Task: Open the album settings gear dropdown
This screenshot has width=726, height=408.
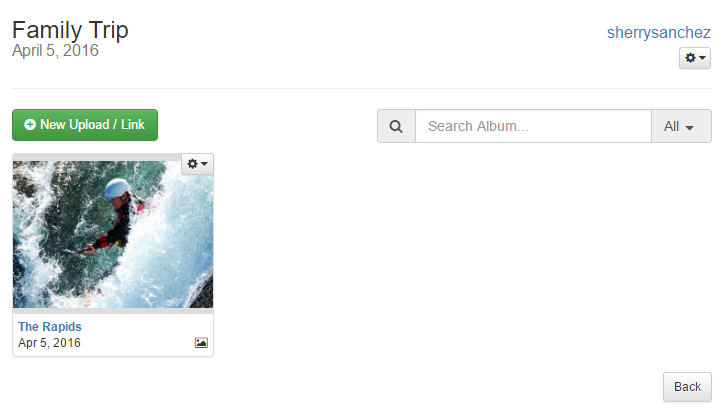Action: point(695,58)
